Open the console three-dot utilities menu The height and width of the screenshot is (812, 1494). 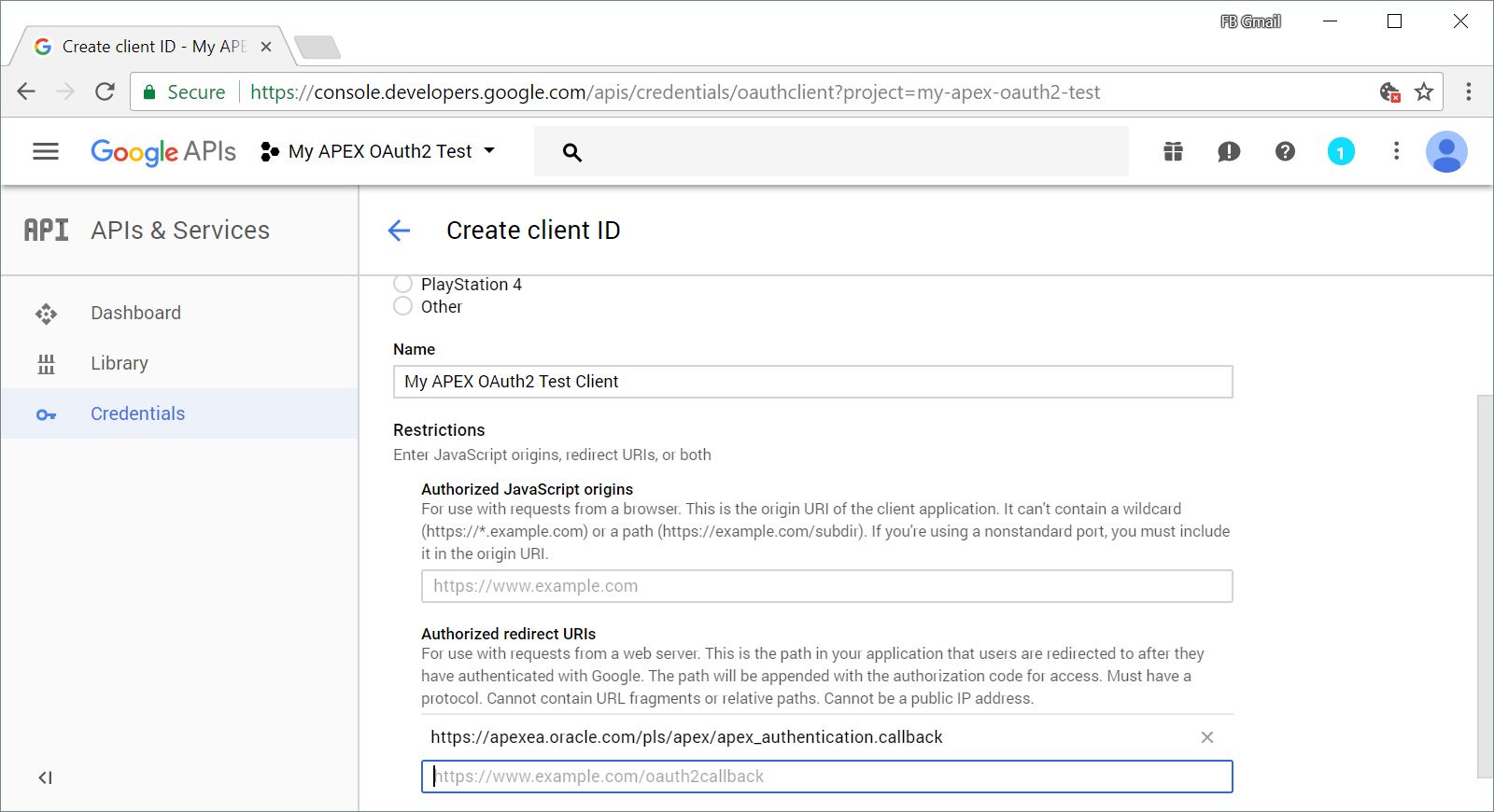pyautogui.click(x=1396, y=151)
